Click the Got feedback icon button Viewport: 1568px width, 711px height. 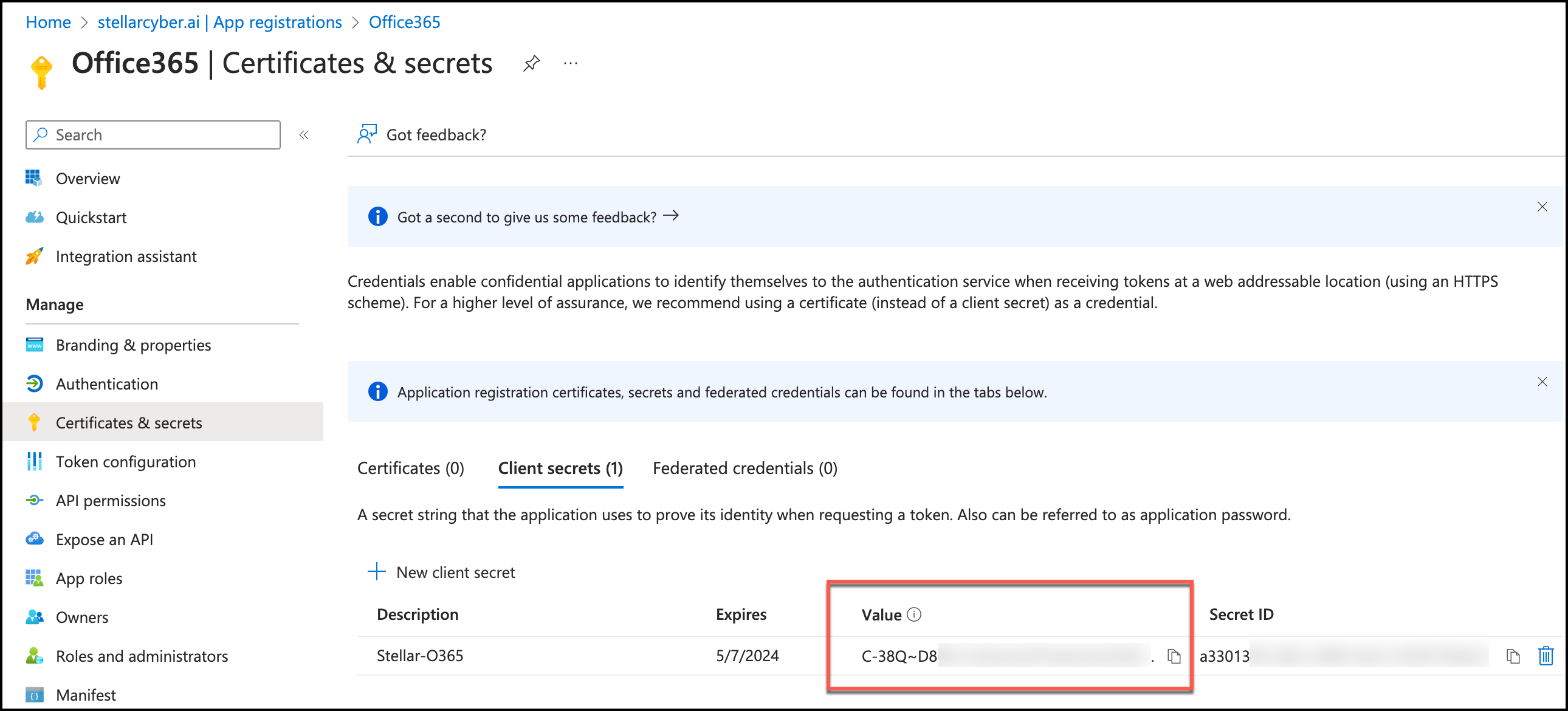tap(367, 134)
